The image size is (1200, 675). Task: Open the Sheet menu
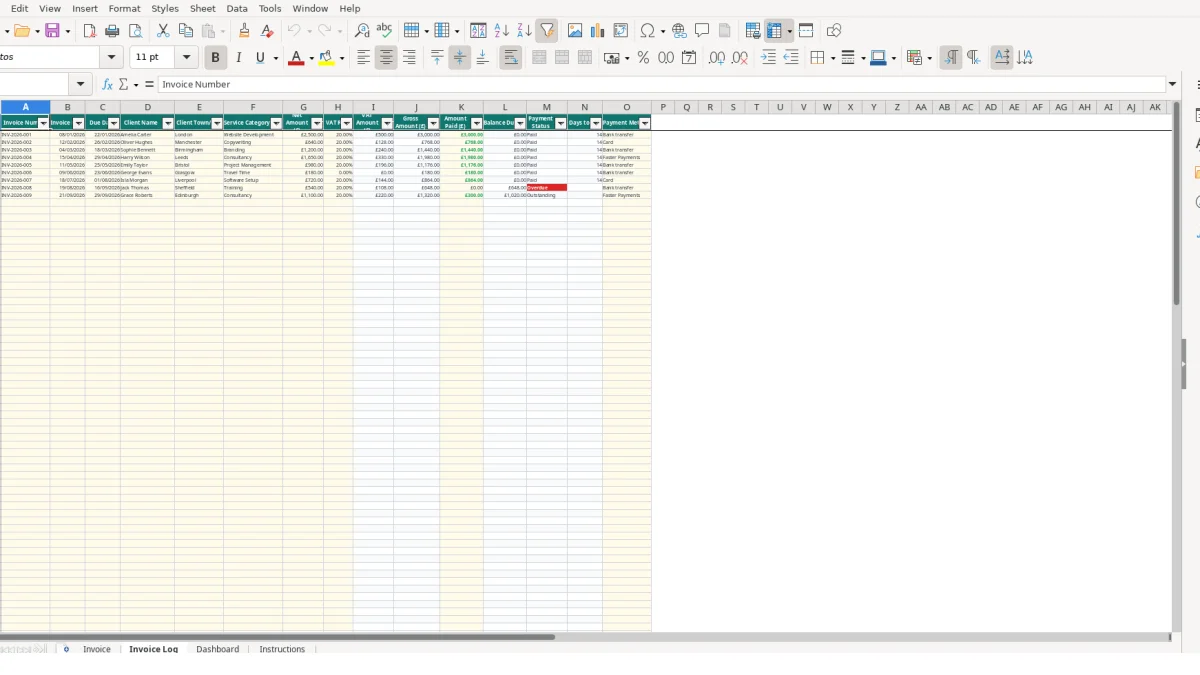(x=202, y=8)
